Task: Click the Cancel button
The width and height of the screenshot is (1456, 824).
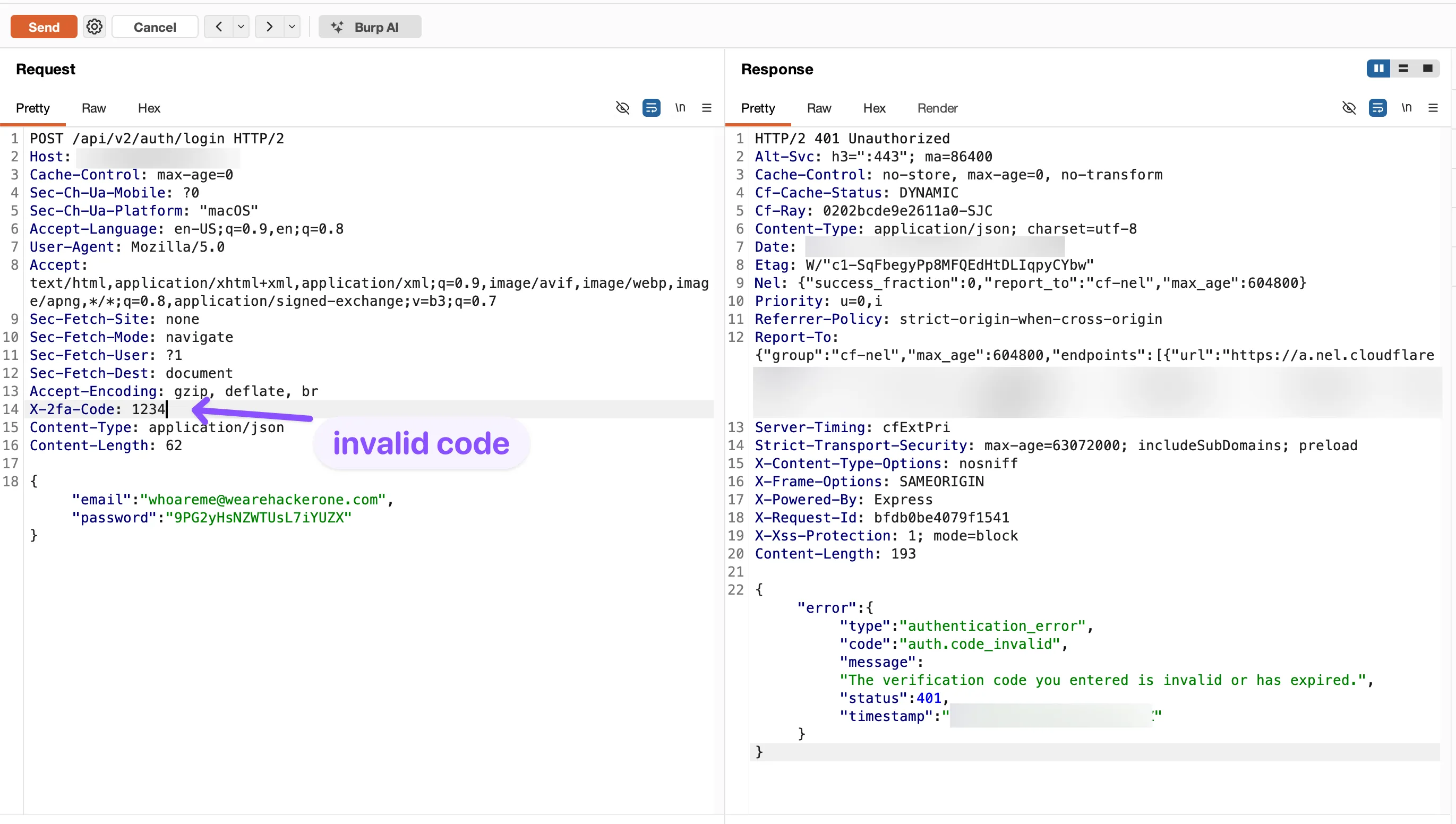Action: (155, 26)
